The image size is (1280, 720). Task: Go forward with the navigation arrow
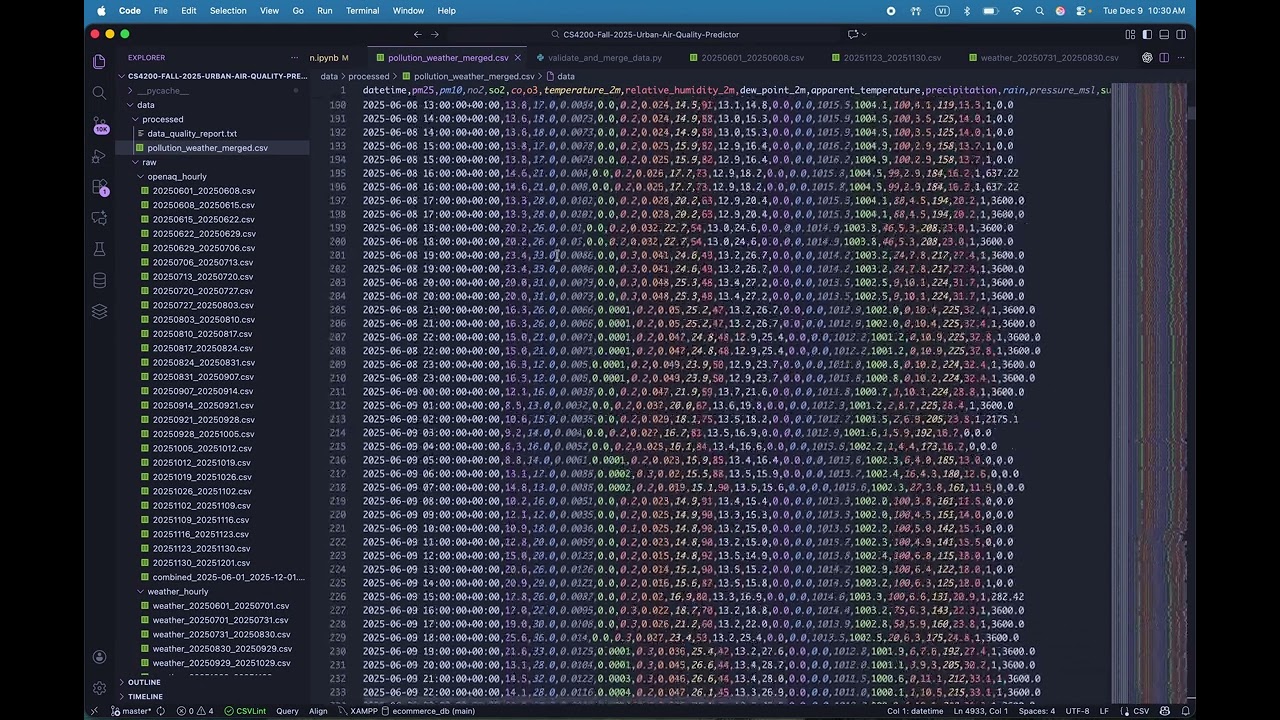point(434,34)
